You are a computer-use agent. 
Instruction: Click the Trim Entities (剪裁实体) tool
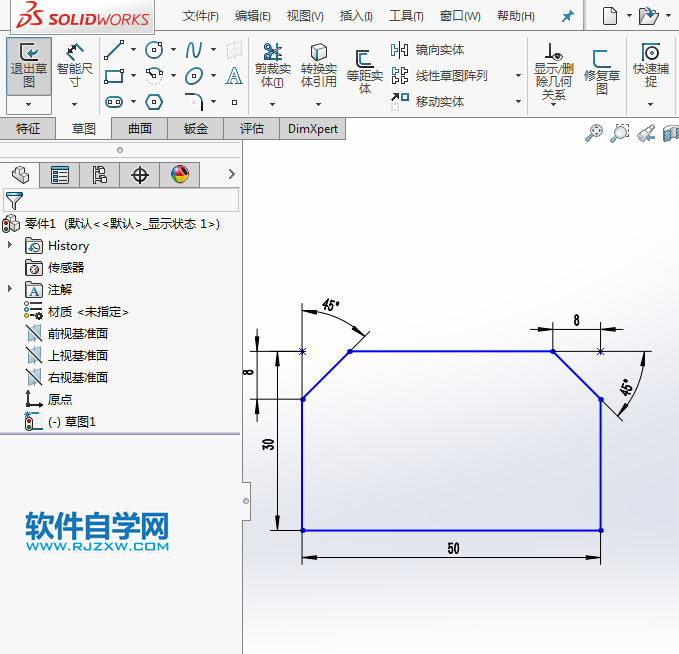point(273,66)
